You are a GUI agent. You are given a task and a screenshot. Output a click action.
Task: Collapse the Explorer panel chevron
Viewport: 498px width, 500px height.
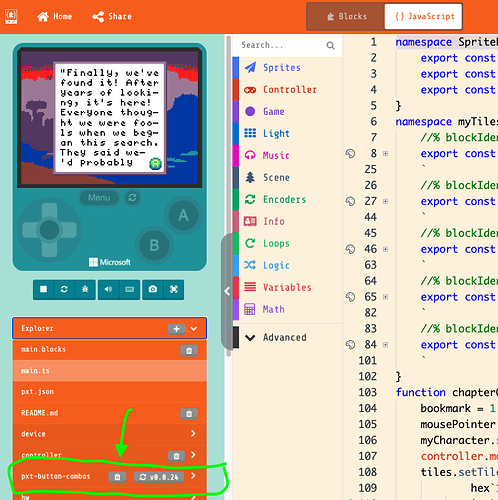(x=194, y=329)
